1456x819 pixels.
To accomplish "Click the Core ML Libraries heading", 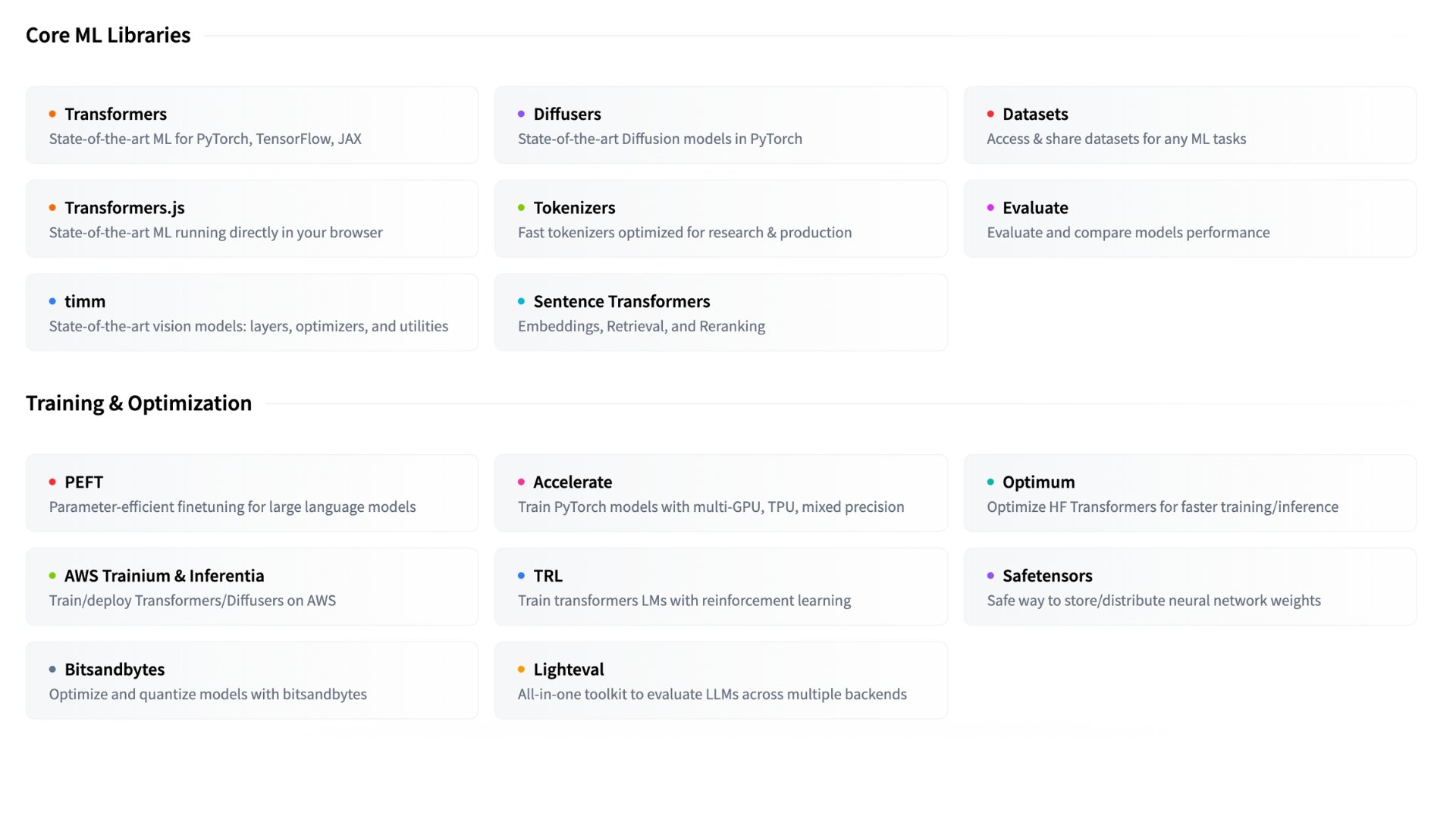I will [x=108, y=36].
